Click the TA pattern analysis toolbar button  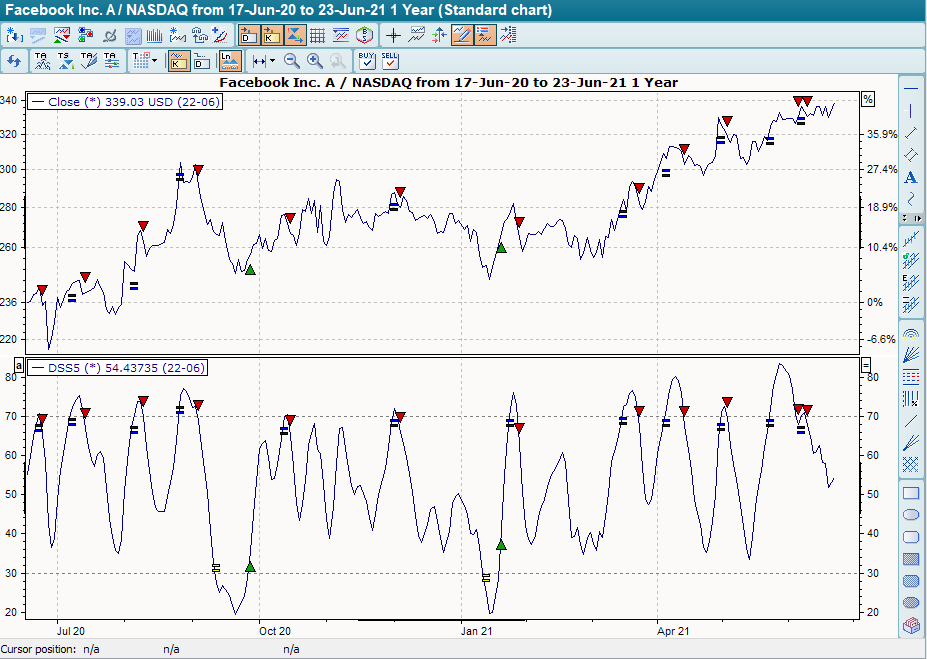click(x=40, y=60)
